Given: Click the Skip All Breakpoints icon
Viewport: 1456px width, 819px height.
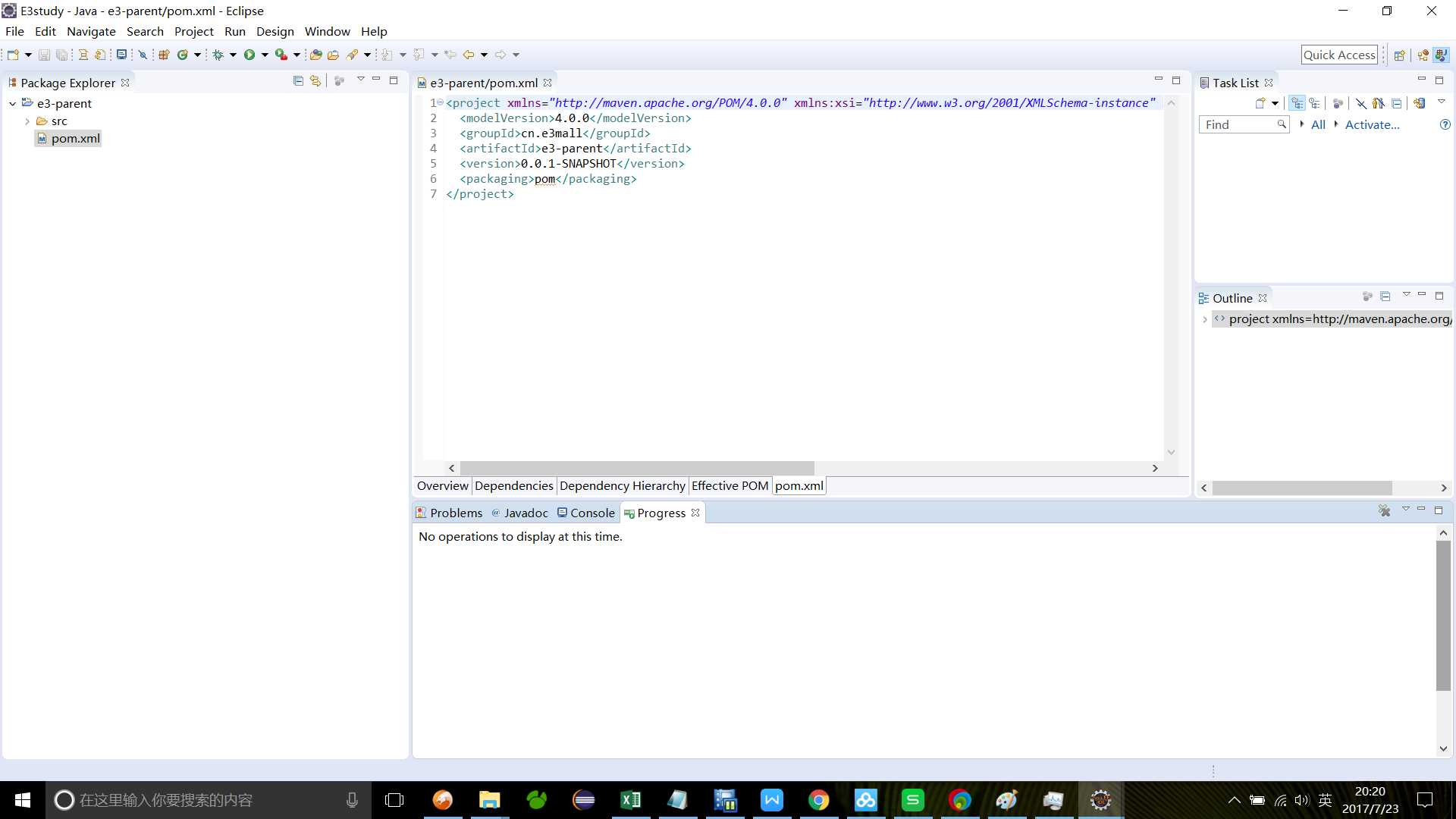Looking at the screenshot, I should pos(142,55).
